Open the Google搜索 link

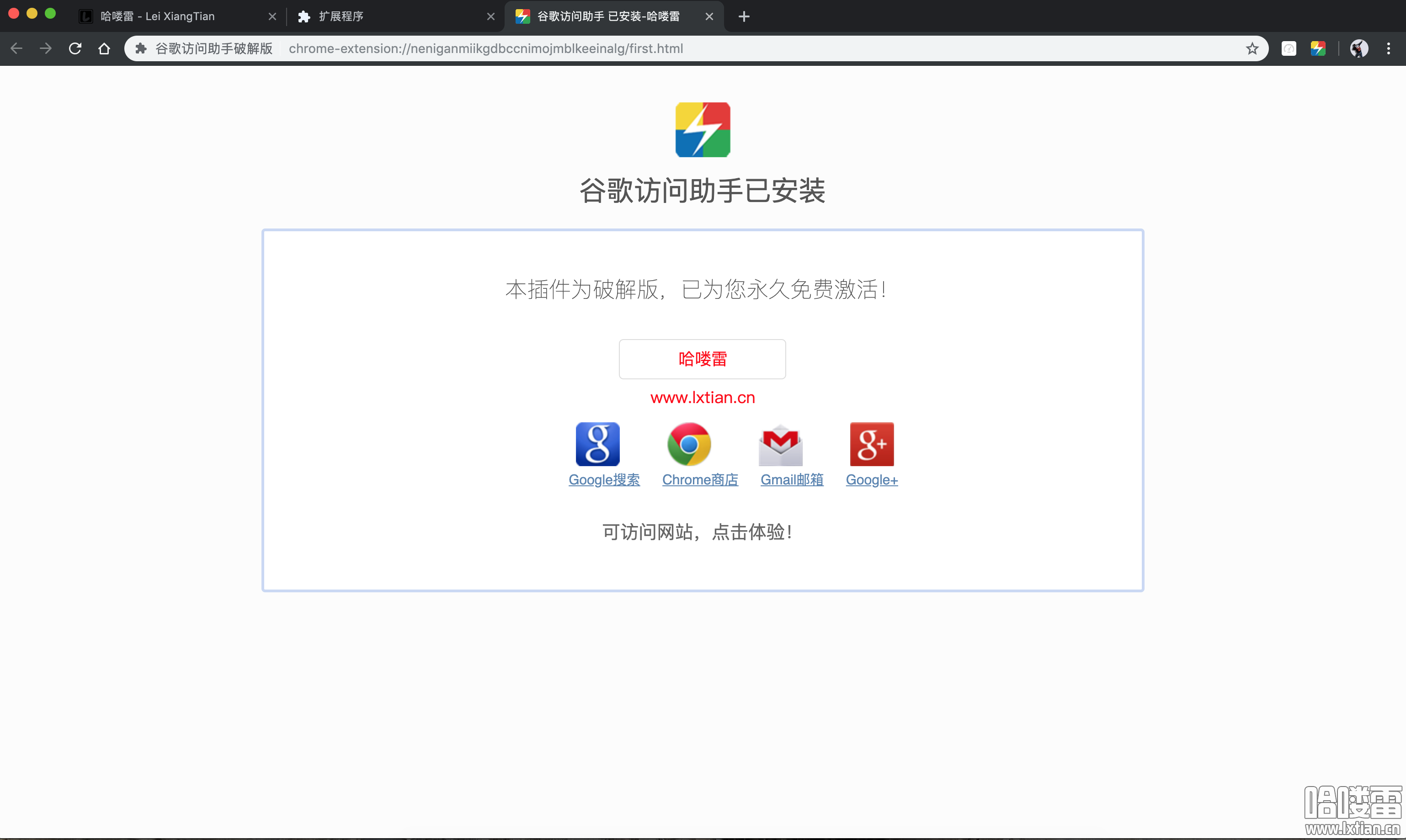(x=604, y=480)
